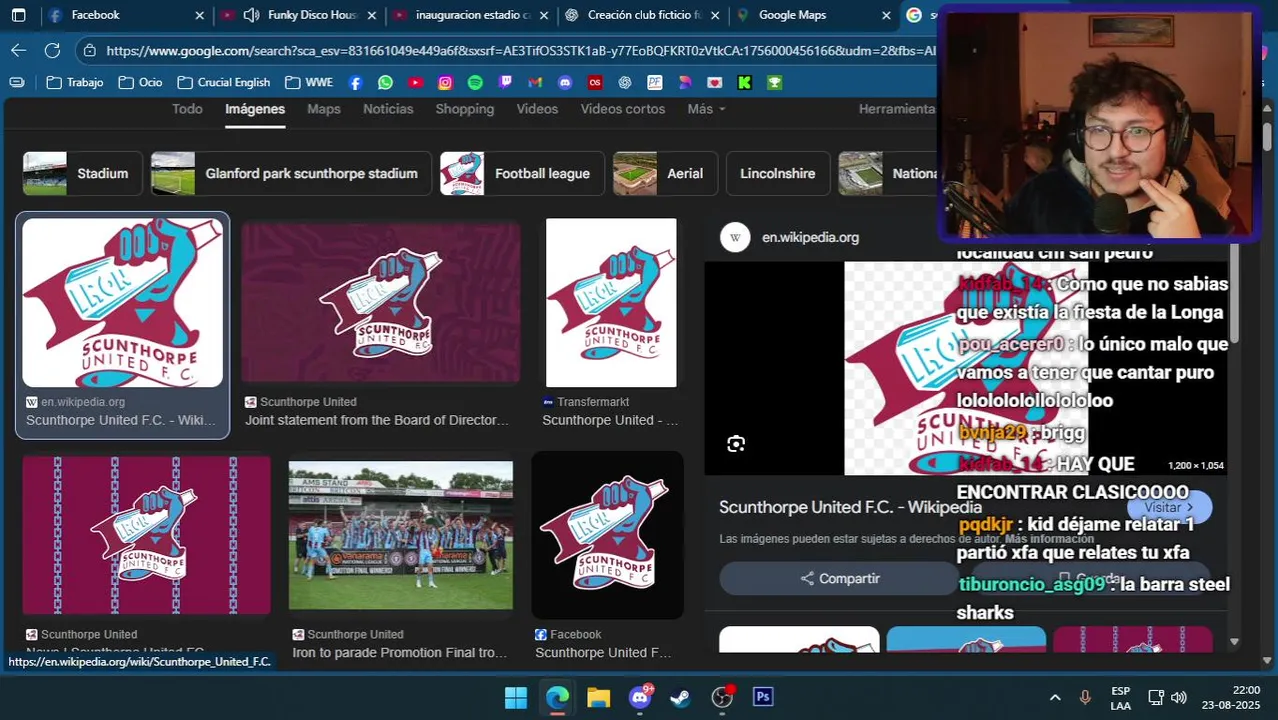Open the volume tray icon

[1179, 697]
